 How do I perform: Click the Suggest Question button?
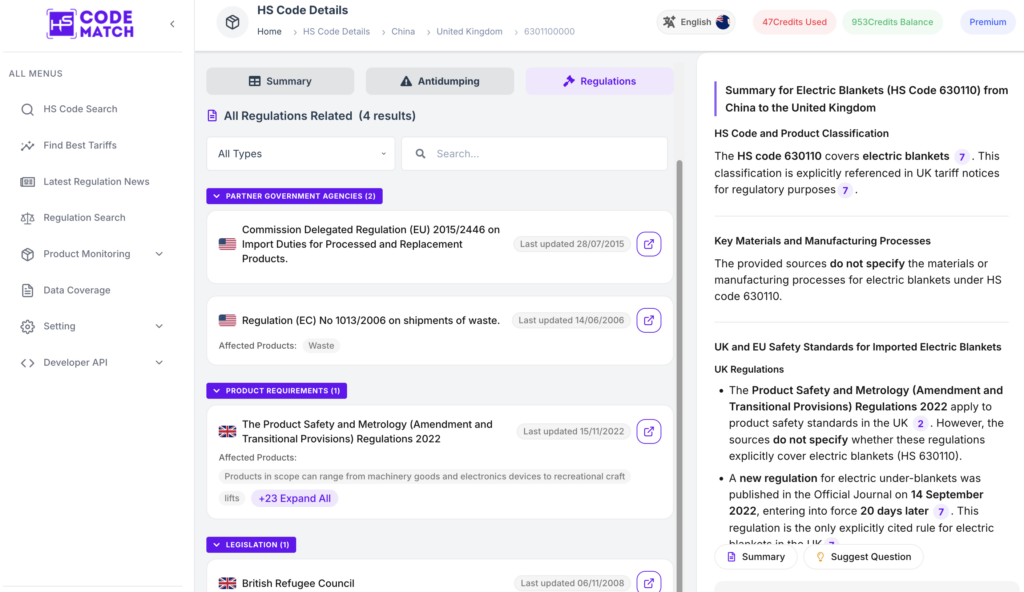click(863, 557)
